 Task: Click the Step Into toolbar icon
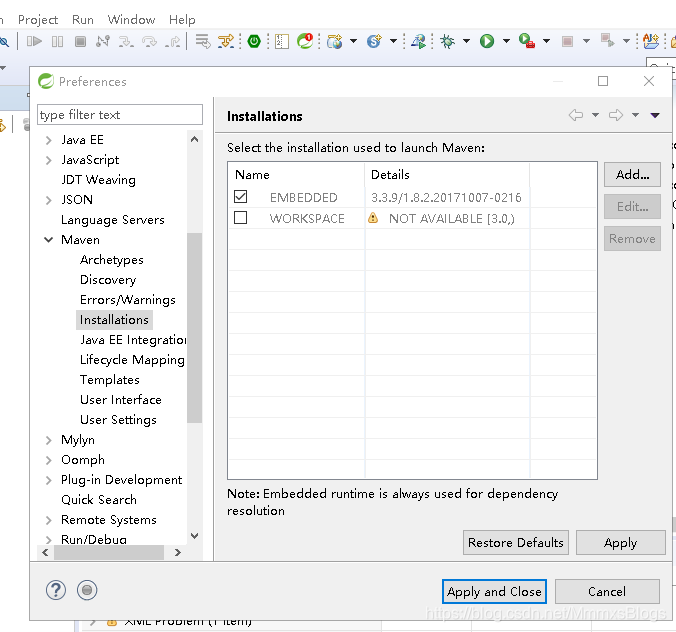point(126,41)
